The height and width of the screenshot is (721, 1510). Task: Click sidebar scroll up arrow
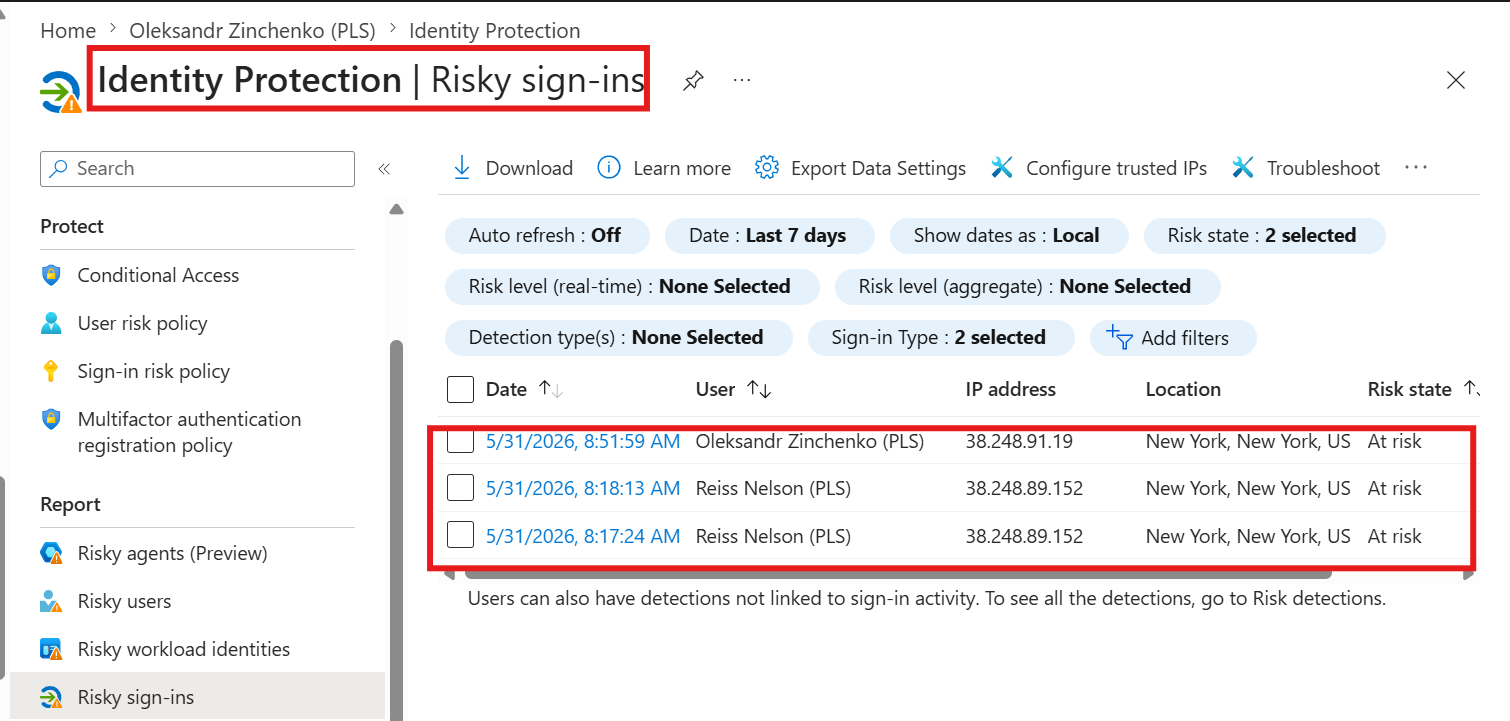(x=396, y=210)
